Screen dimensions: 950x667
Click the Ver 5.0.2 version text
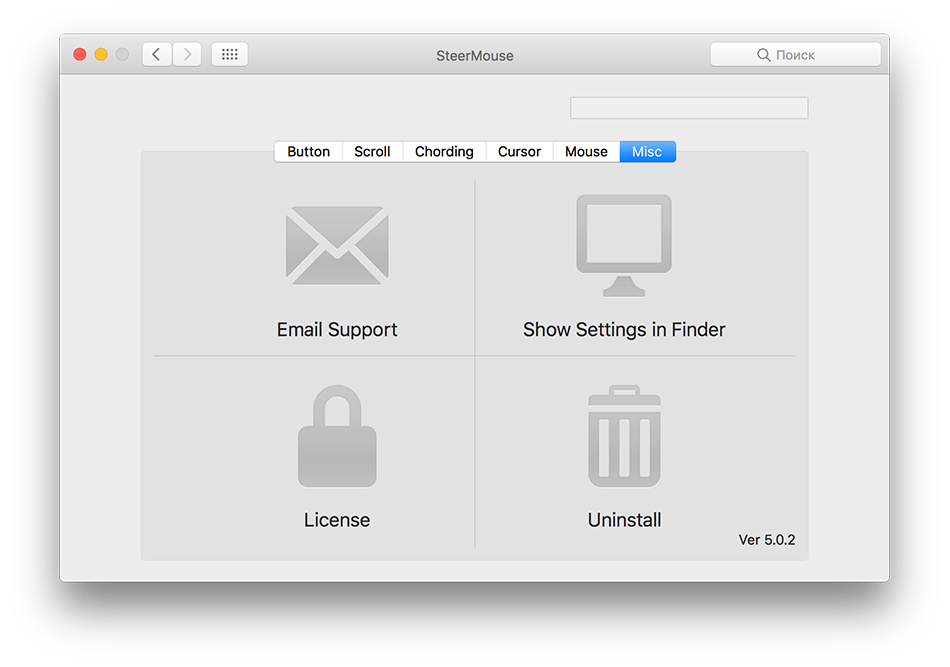(x=766, y=540)
